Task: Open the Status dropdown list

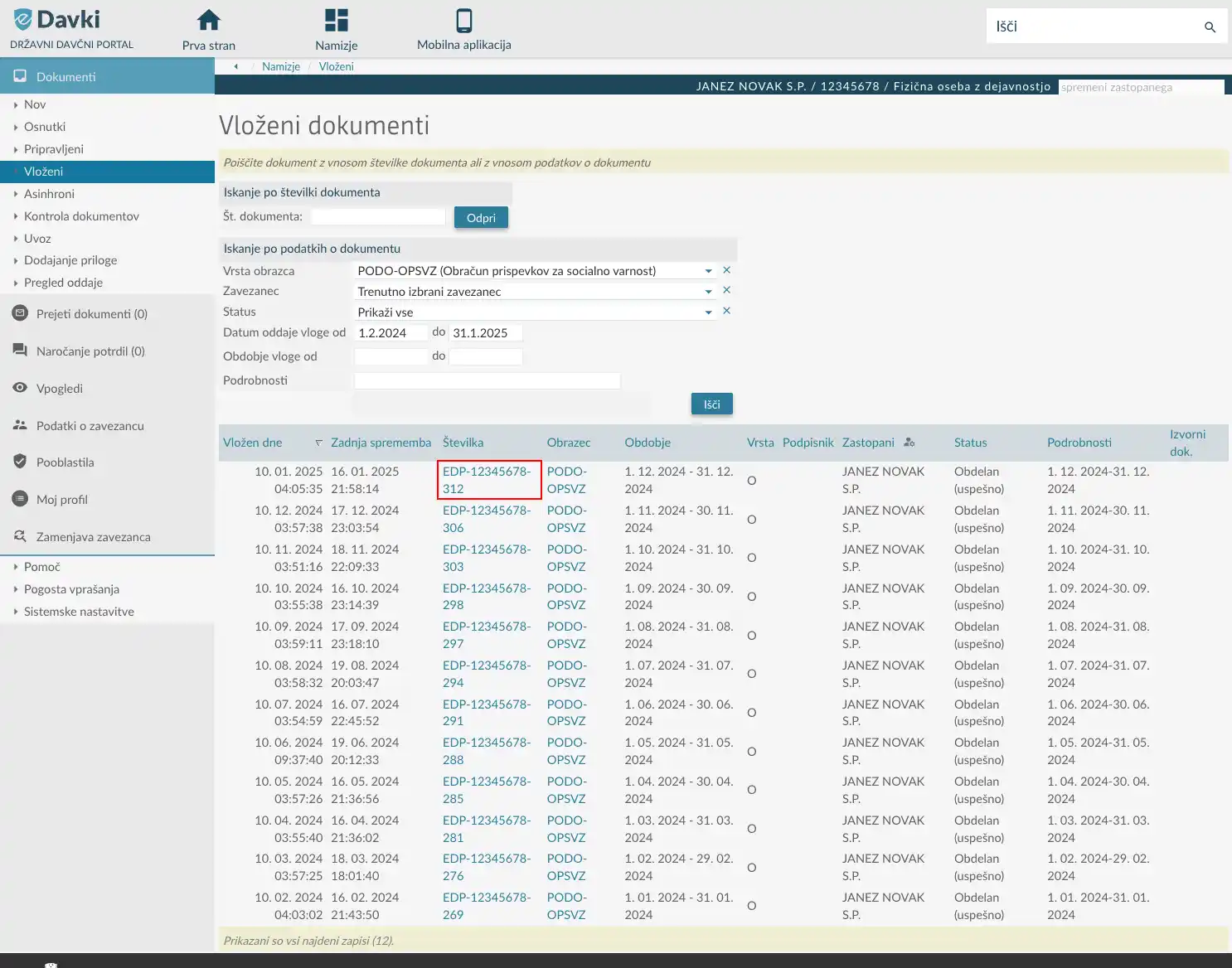Action: tap(708, 312)
